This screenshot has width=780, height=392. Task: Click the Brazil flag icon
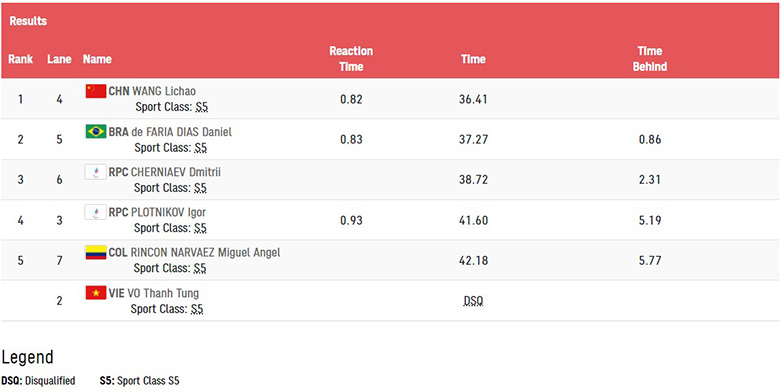[x=96, y=131]
